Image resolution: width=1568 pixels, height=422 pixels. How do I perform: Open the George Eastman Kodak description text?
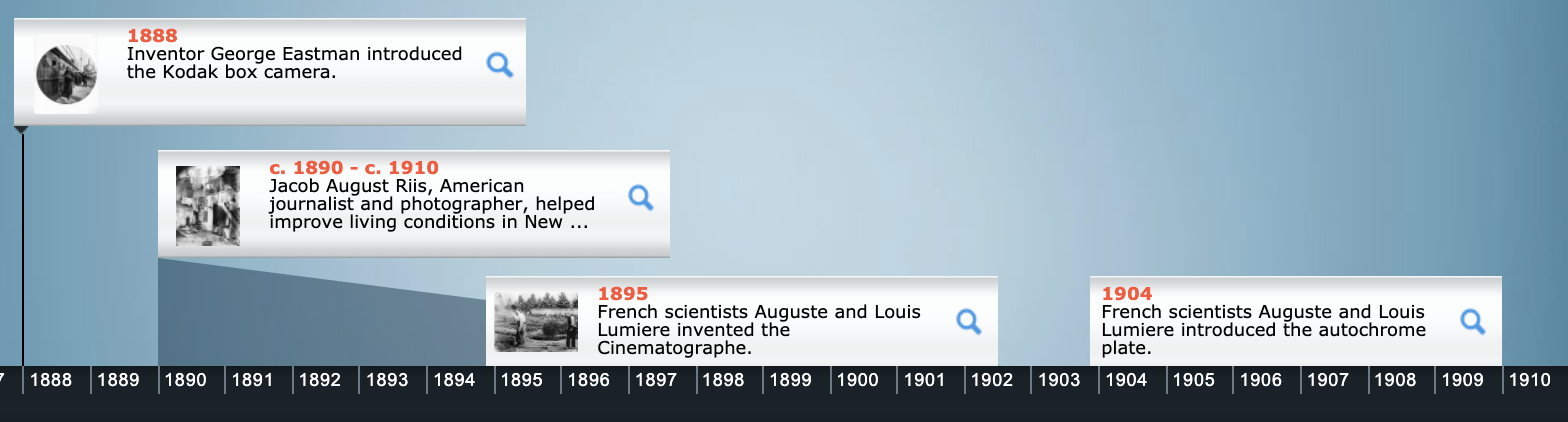(x=294, y=63)
